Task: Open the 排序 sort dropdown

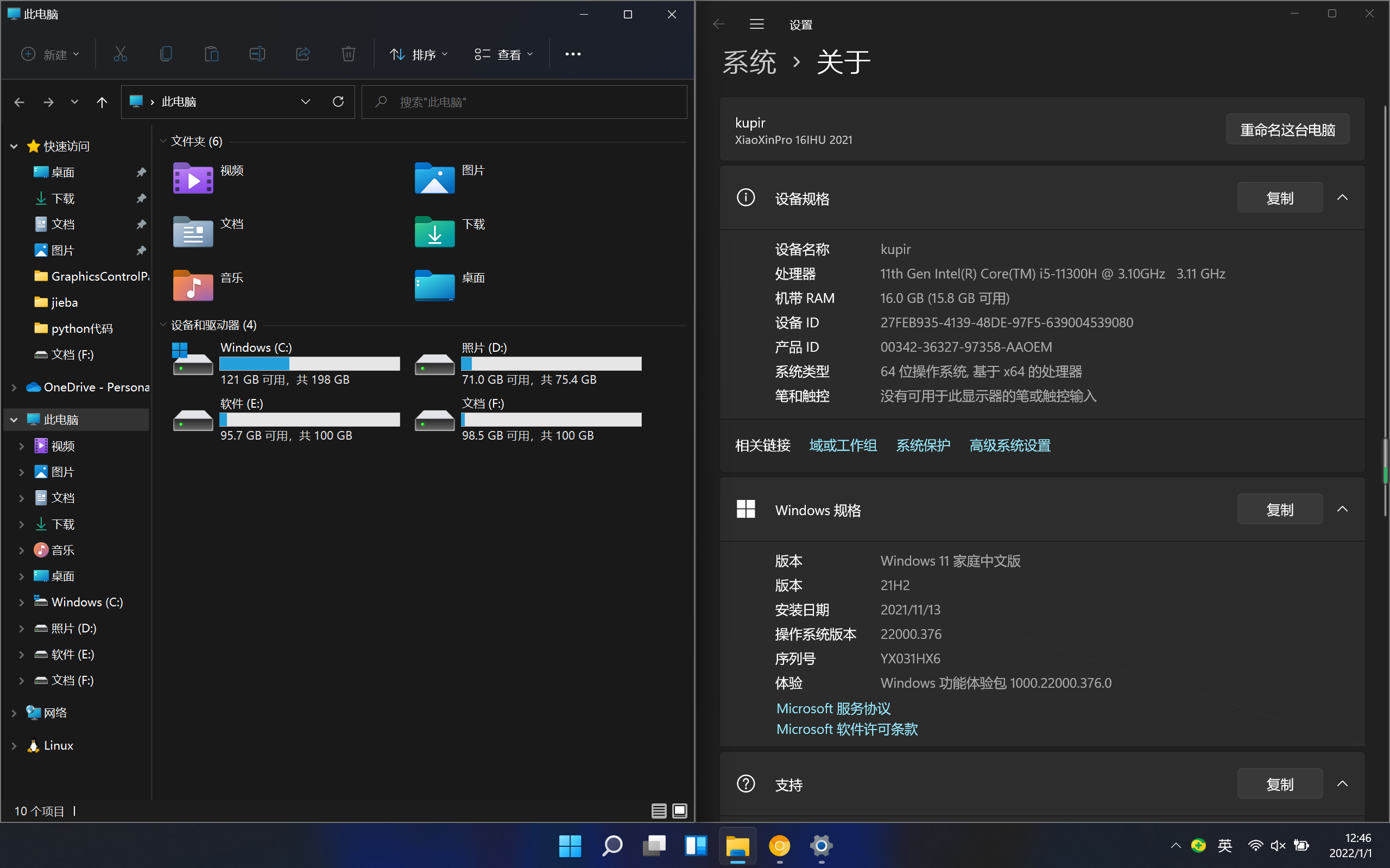Action: click(x=419, y=54)
